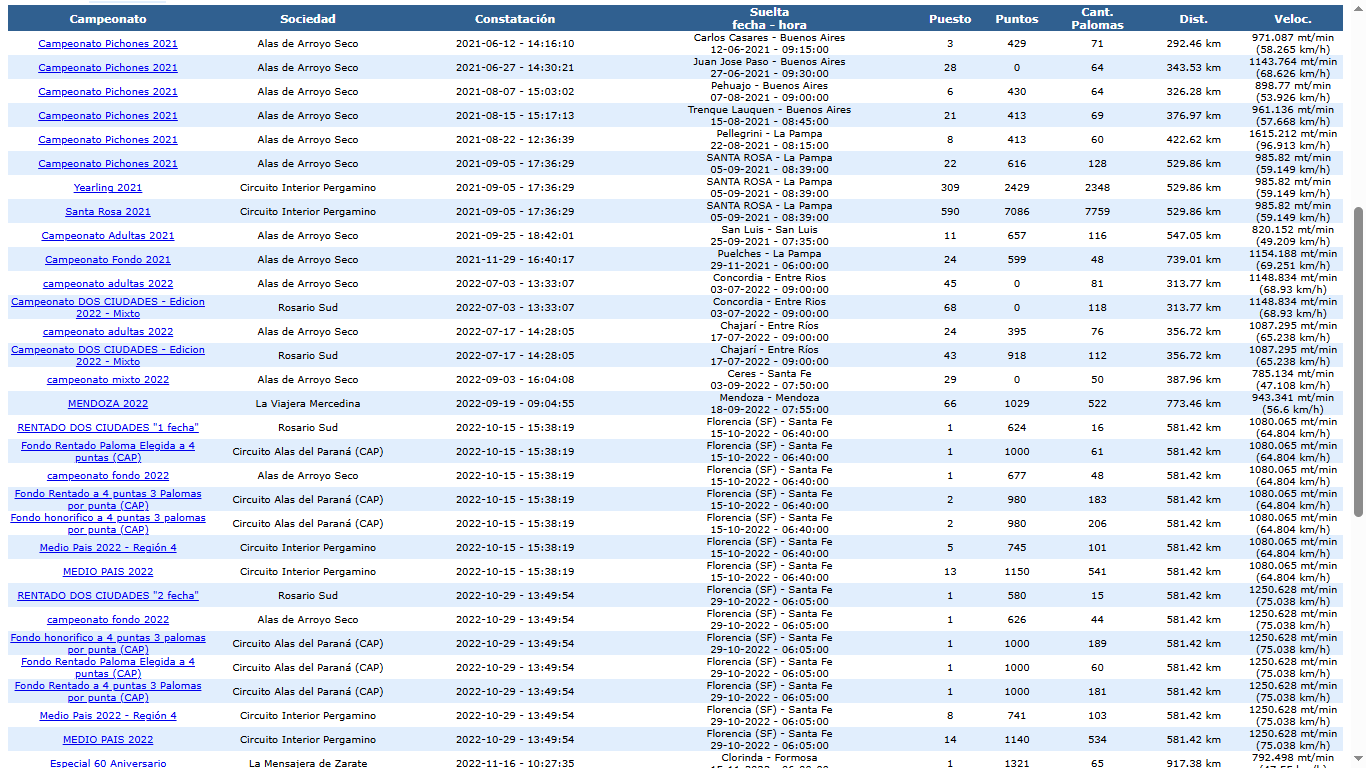Click the Veloc. column header
The height and width of the screenshot is (768, 1366).
tap(1293, 19)
